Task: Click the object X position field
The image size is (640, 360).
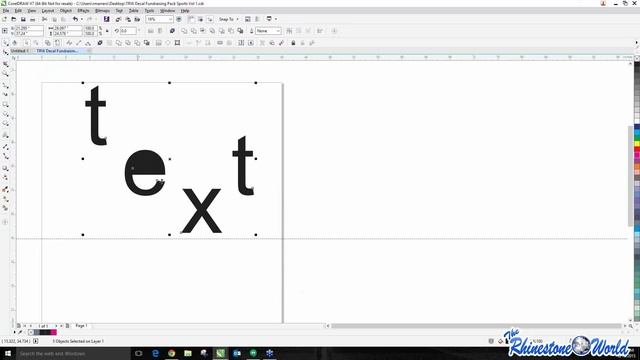Action: point(29,28)
